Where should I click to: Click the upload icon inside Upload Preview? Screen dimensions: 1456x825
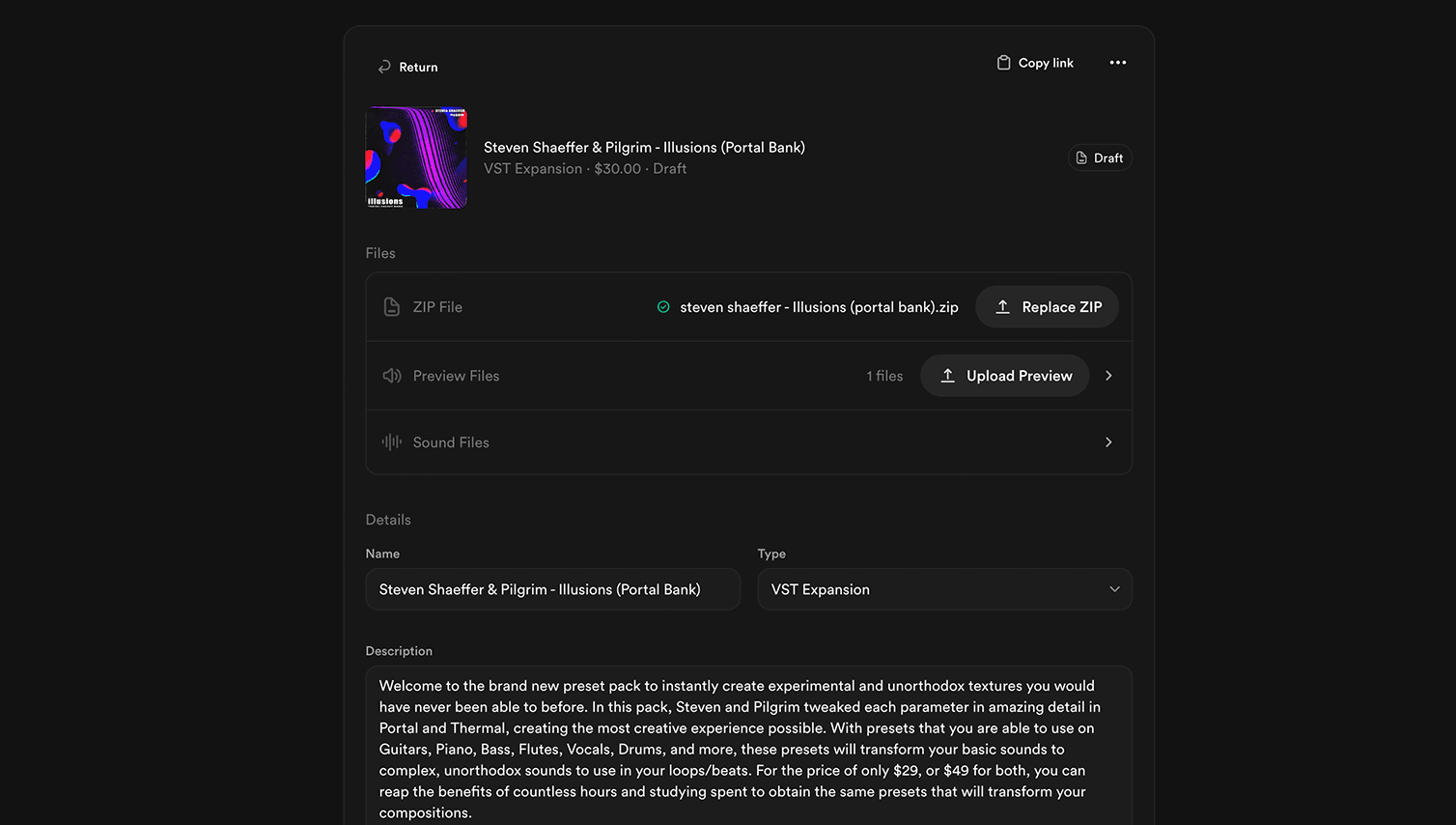coord(949,376)
